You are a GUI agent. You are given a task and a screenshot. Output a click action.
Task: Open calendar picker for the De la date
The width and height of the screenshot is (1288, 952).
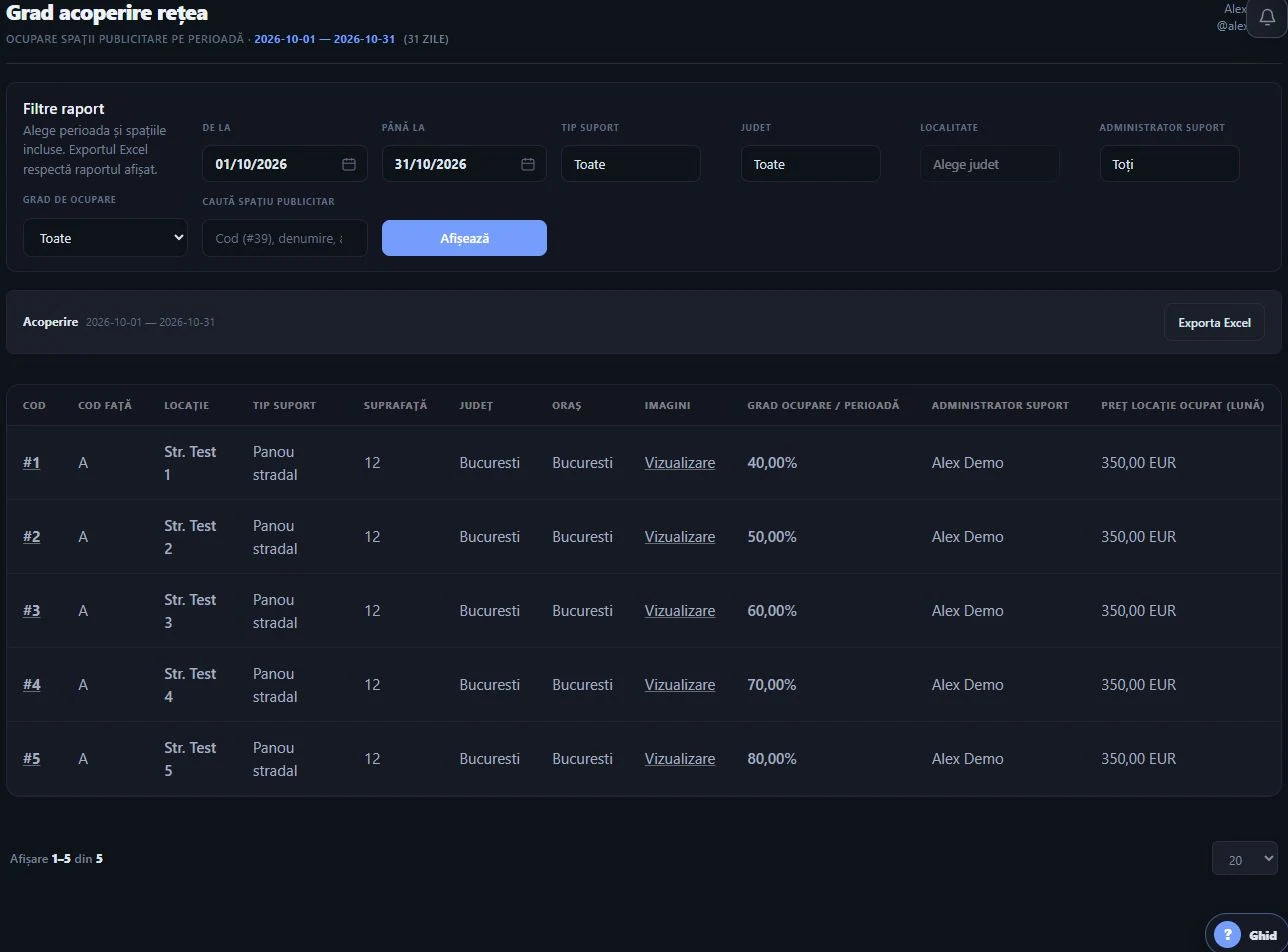pyautogui.click(x=349, y=164)
